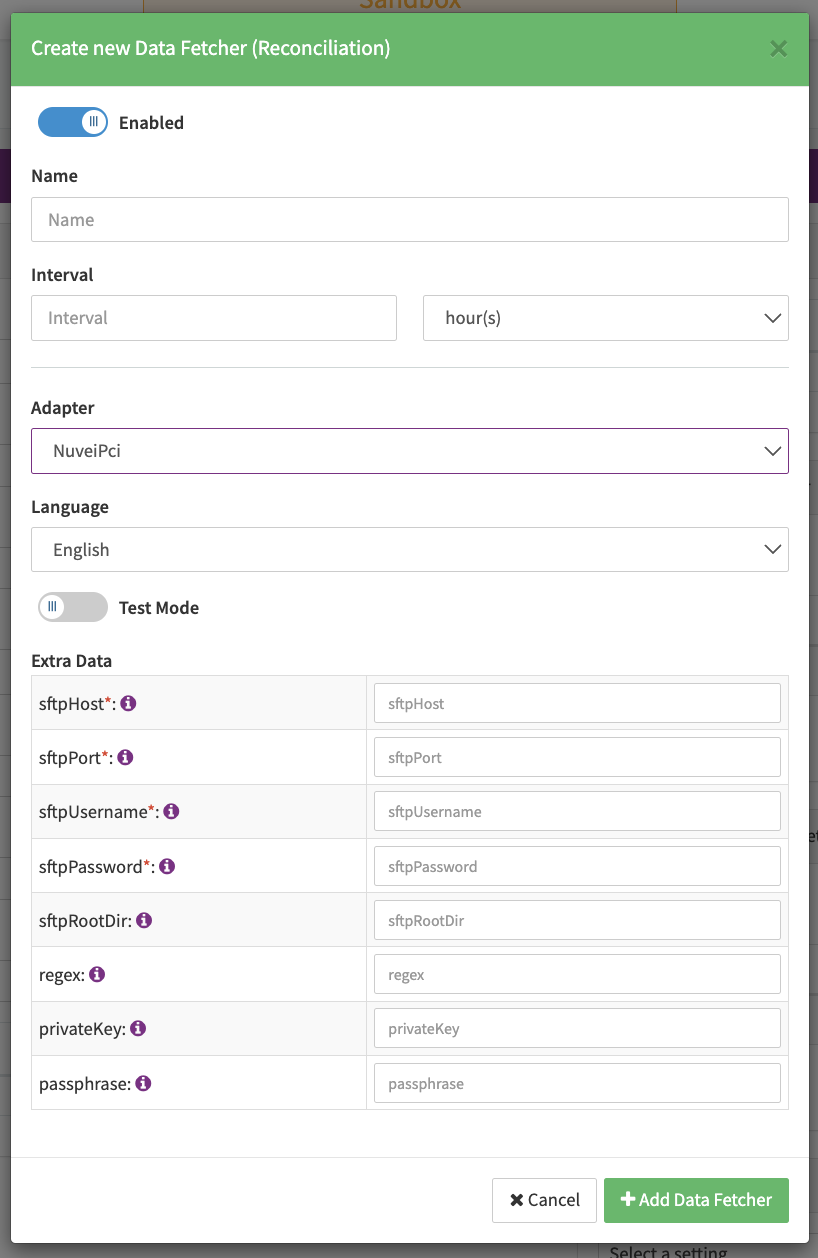The height and width of the screenshot is (1258, 818).
Task: Expand the Adapter dropdown showing NuveiPci
Action: point(409,451)
